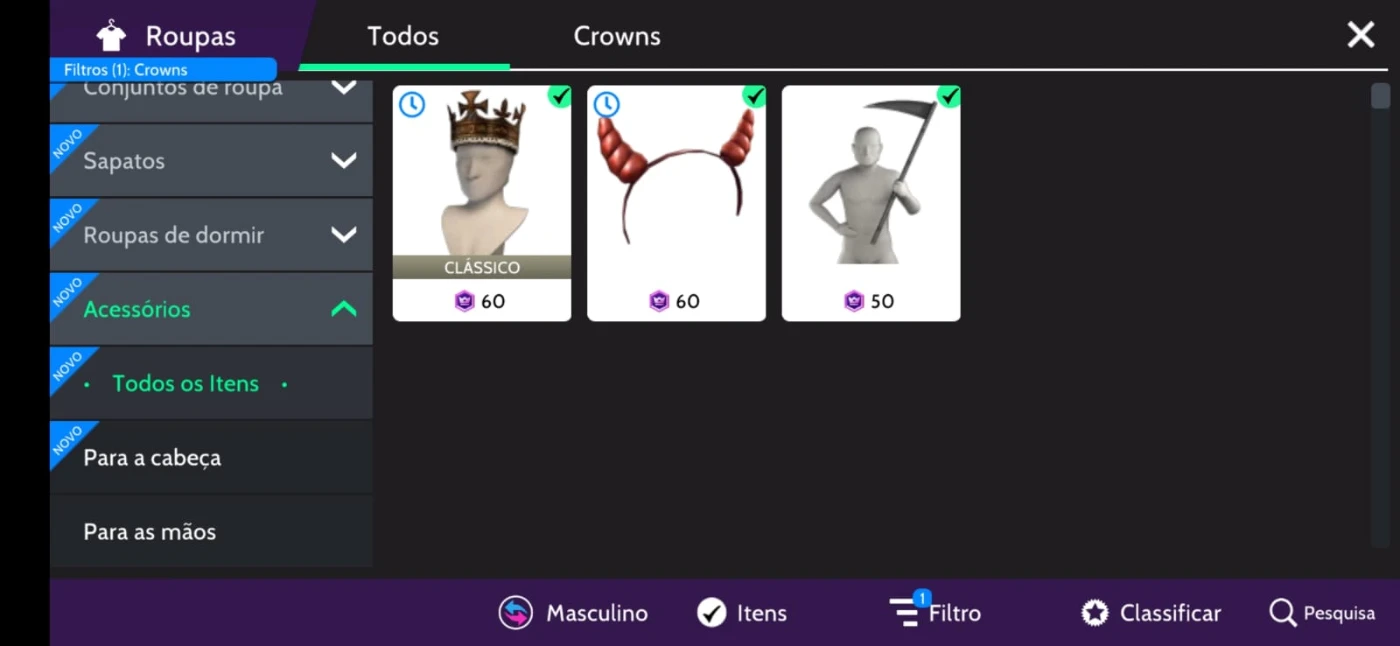Click clock icon on the crown item
The width and height of the screenshot is (1400, 646).
point(412,104)
